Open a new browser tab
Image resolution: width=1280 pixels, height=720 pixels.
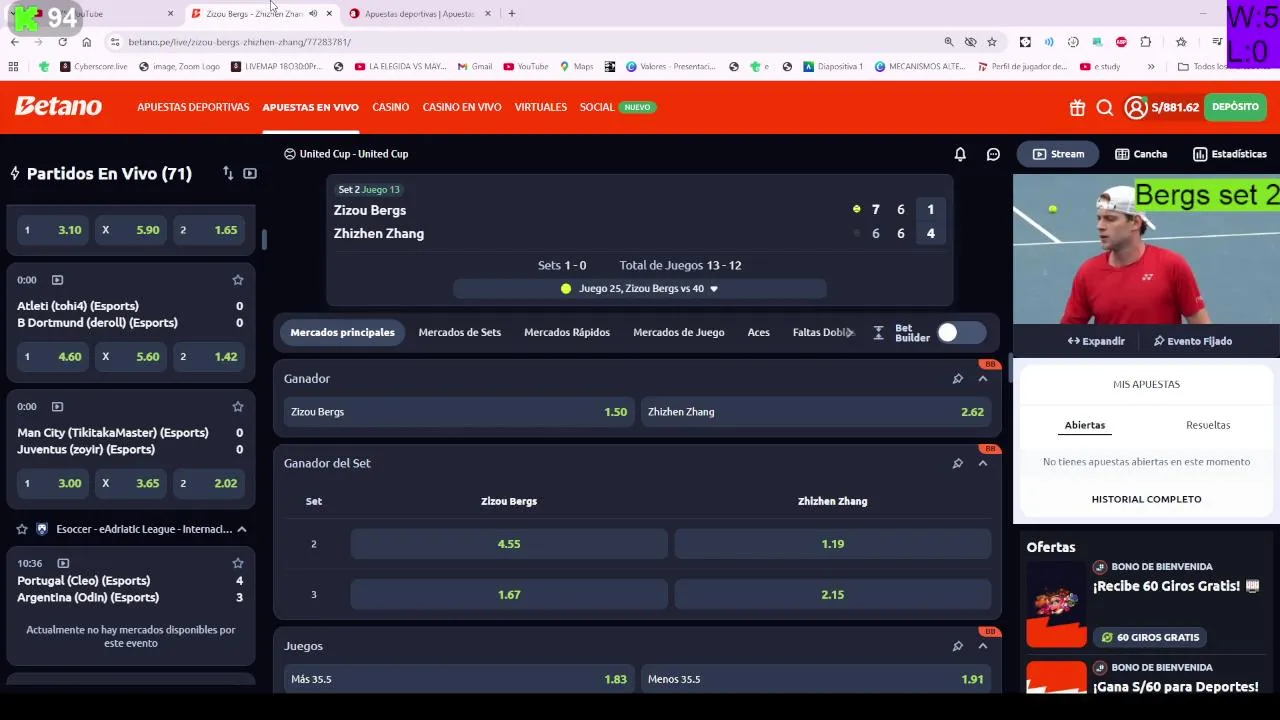click(x=512, y=14)
